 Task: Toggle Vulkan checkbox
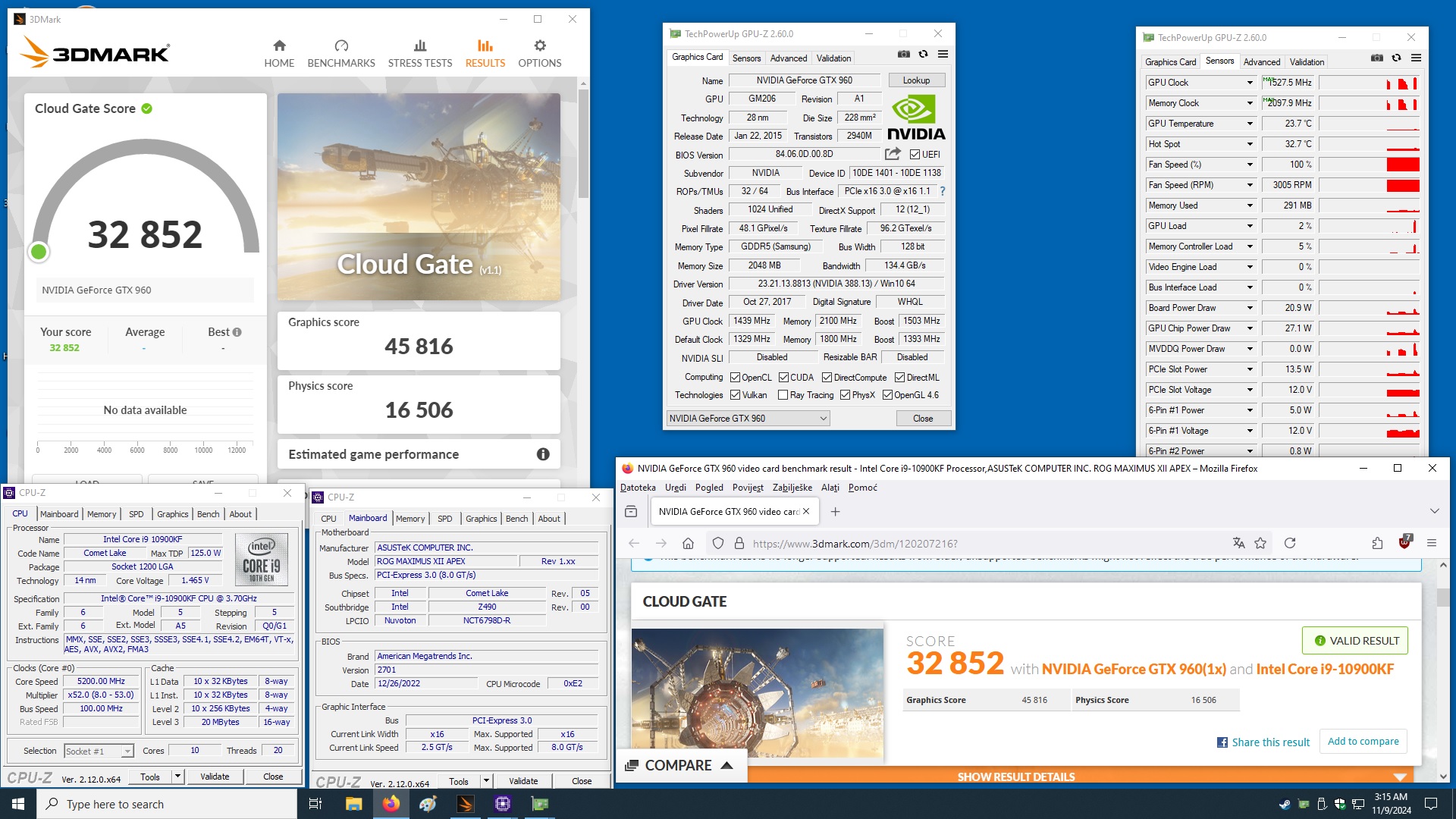(735, 395)
